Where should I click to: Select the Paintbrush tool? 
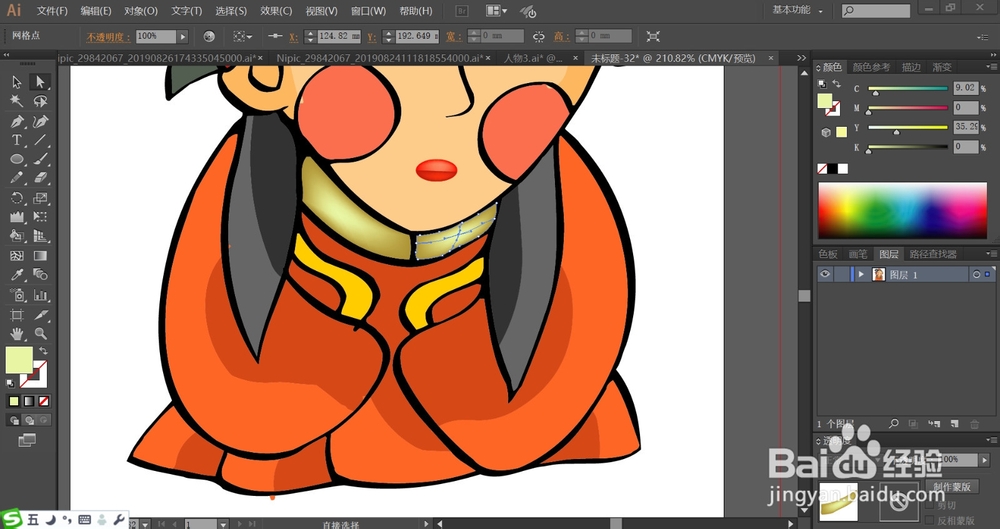40,159
